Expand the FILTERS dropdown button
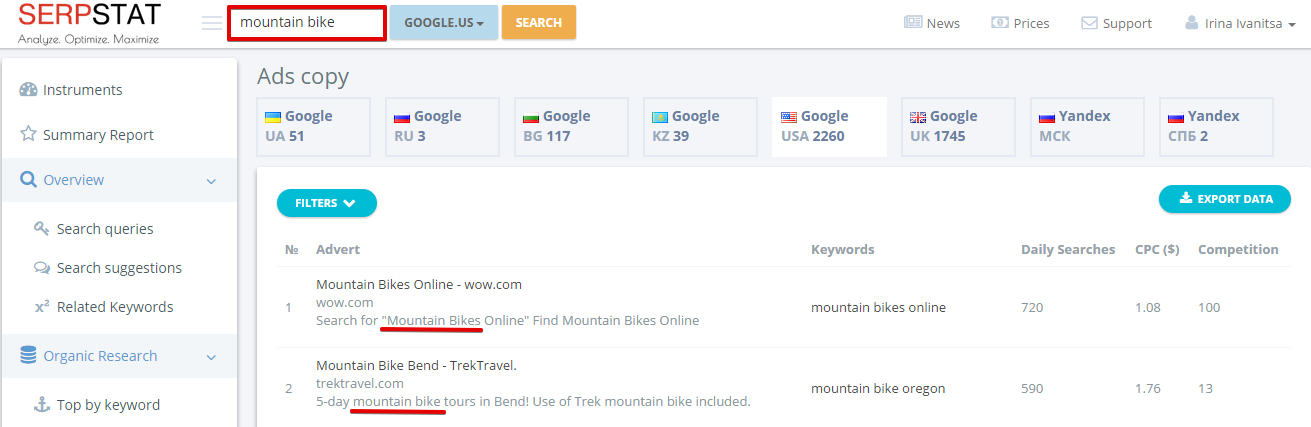The height and width of the screenshot is (427, 1311). click(x=327, y=203)
